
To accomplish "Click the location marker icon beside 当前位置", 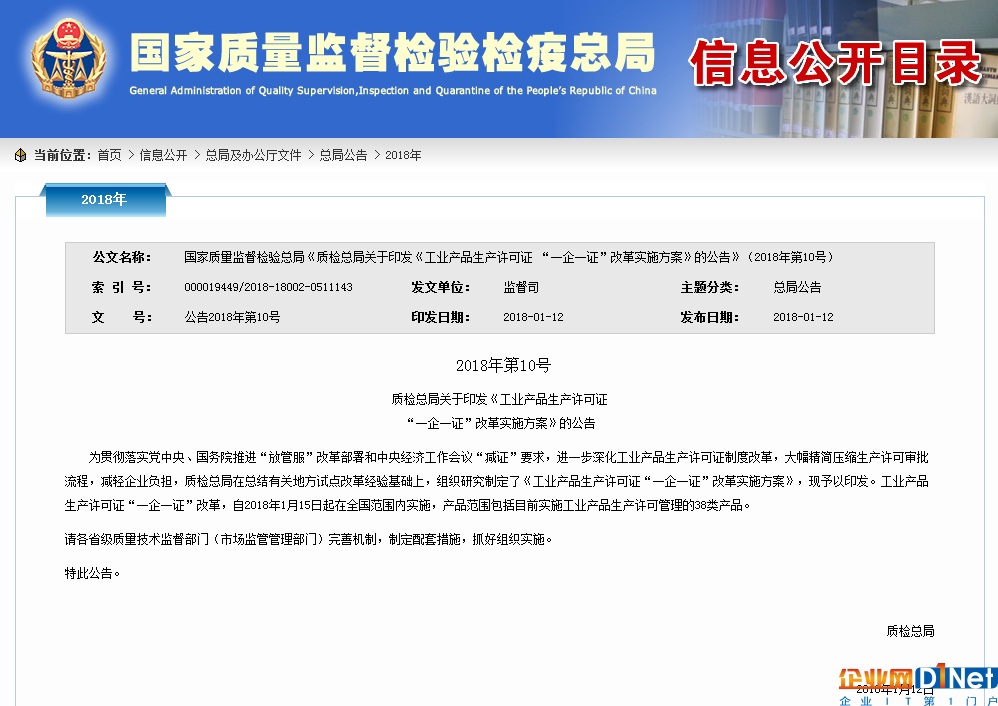I will [x=20, y=155].
